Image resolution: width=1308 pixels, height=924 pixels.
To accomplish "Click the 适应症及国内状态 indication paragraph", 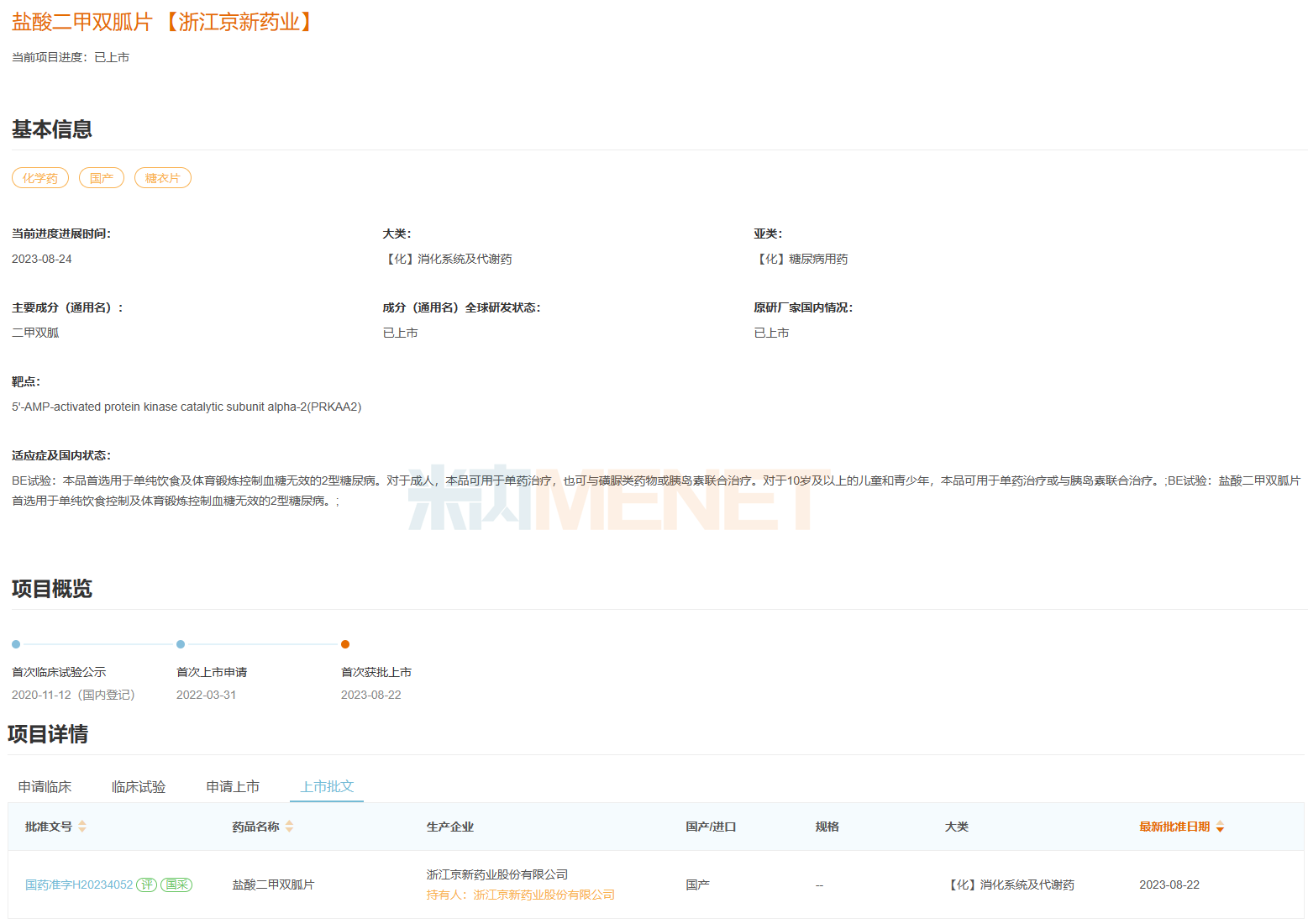I will pos(656,491).
